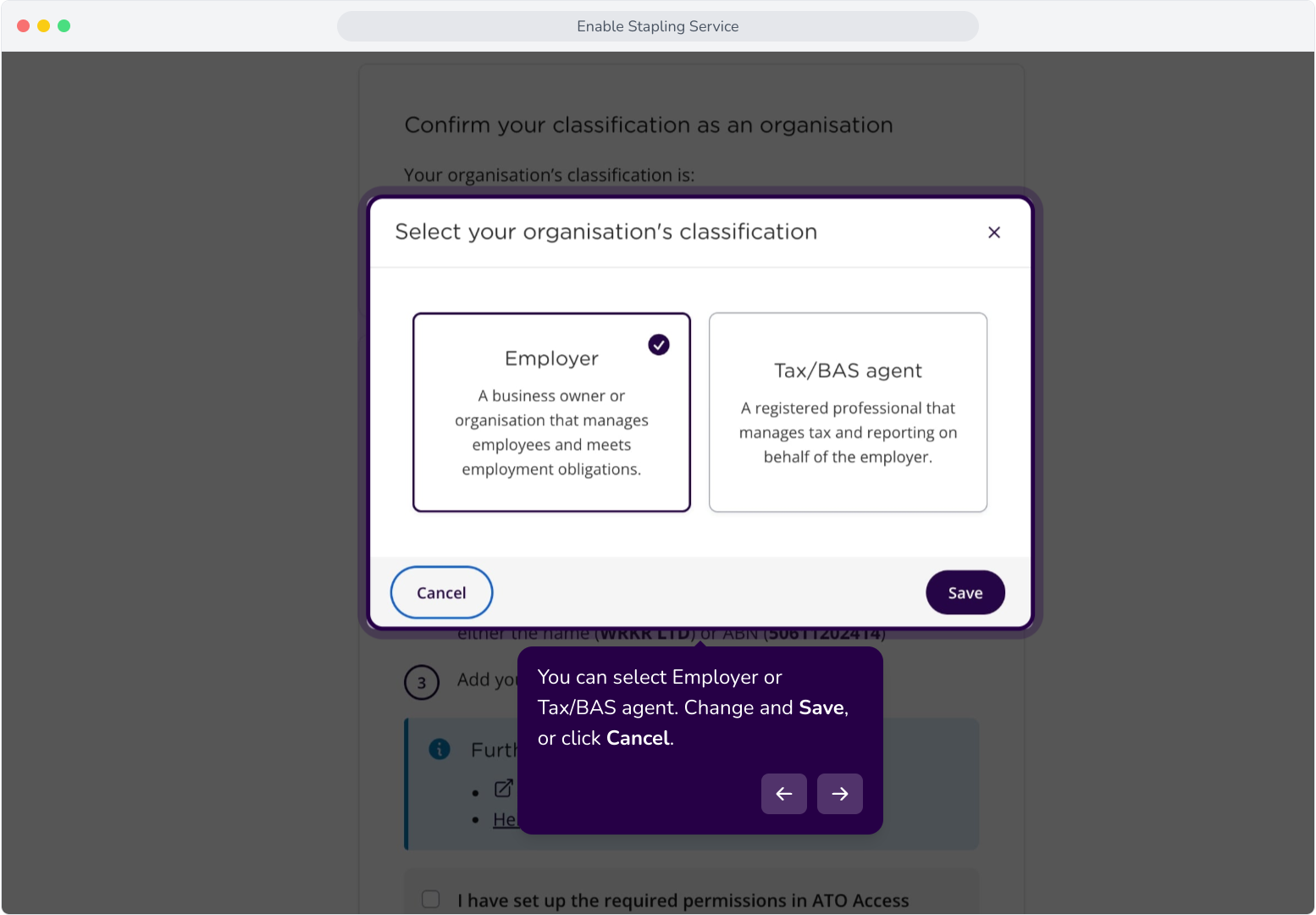Open the external link icon
The width and height of the screenshot is (1316, 915).
(504, 789)
